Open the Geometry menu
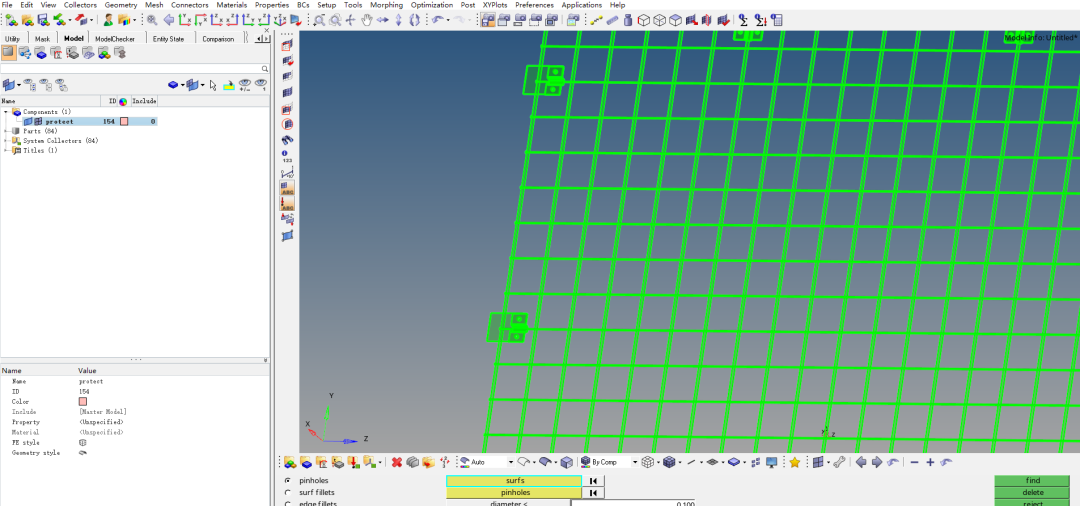 click(121, 5)
